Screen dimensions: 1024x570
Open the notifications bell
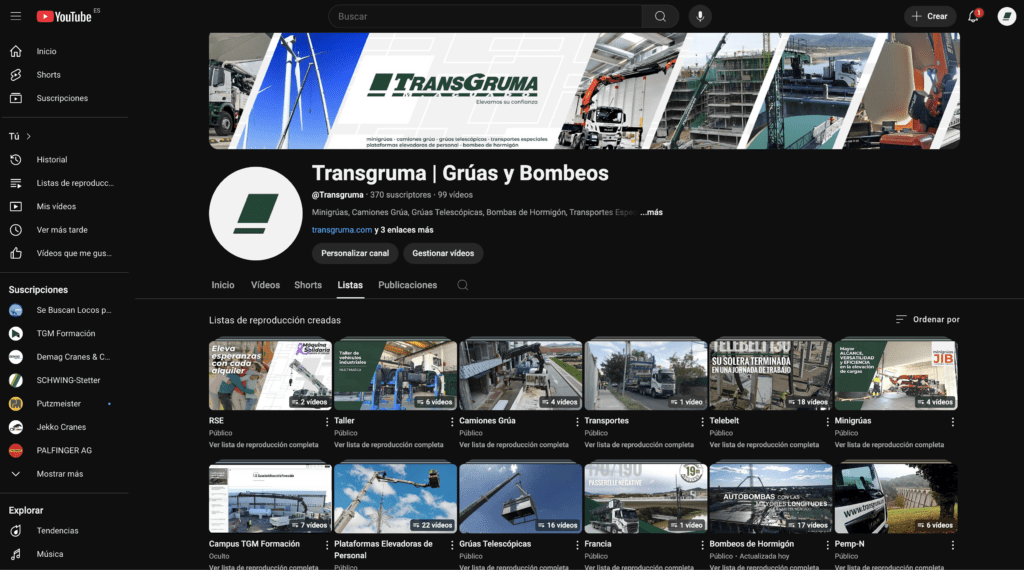pos(974,16)
